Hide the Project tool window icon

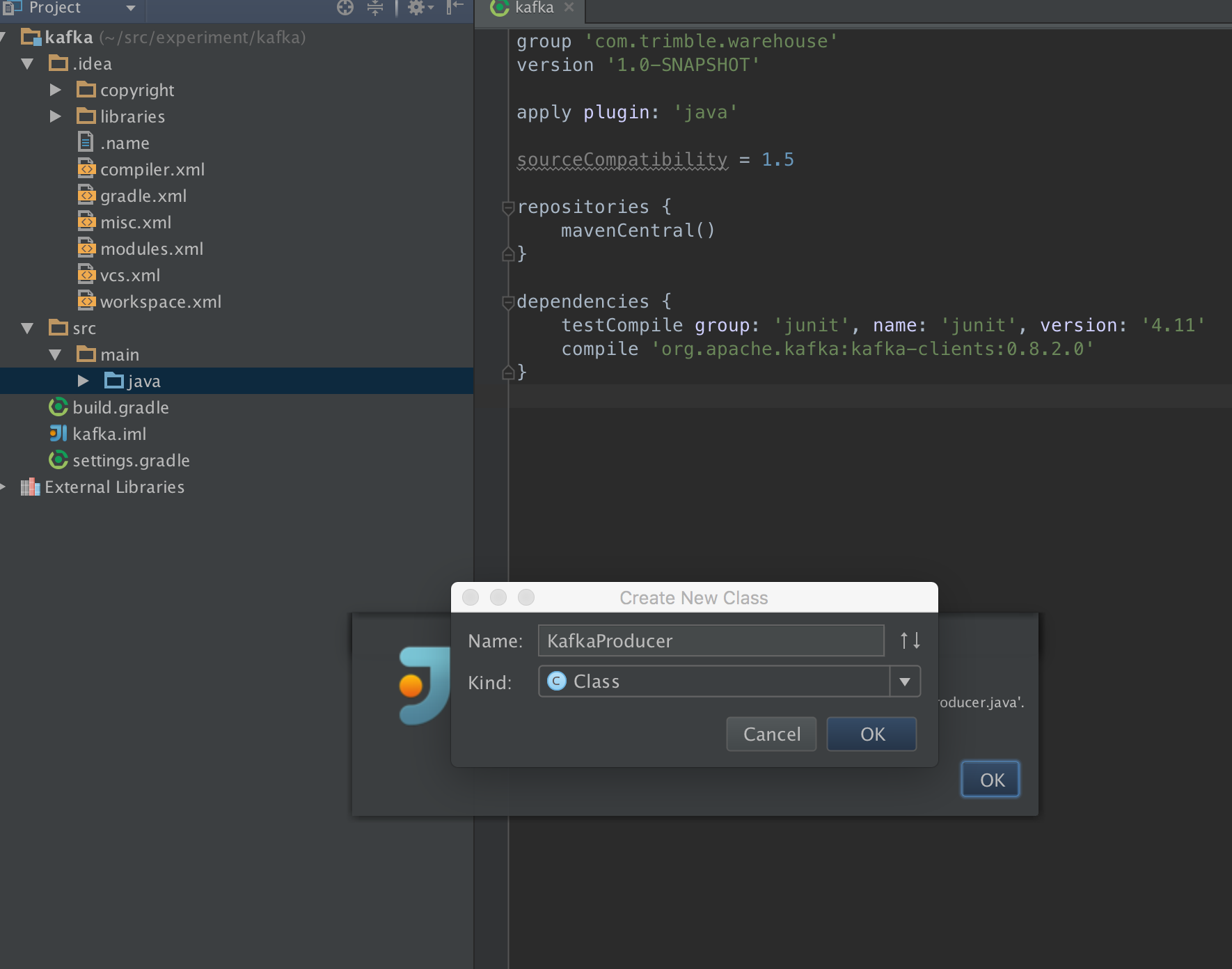click(x=455, y=8)
